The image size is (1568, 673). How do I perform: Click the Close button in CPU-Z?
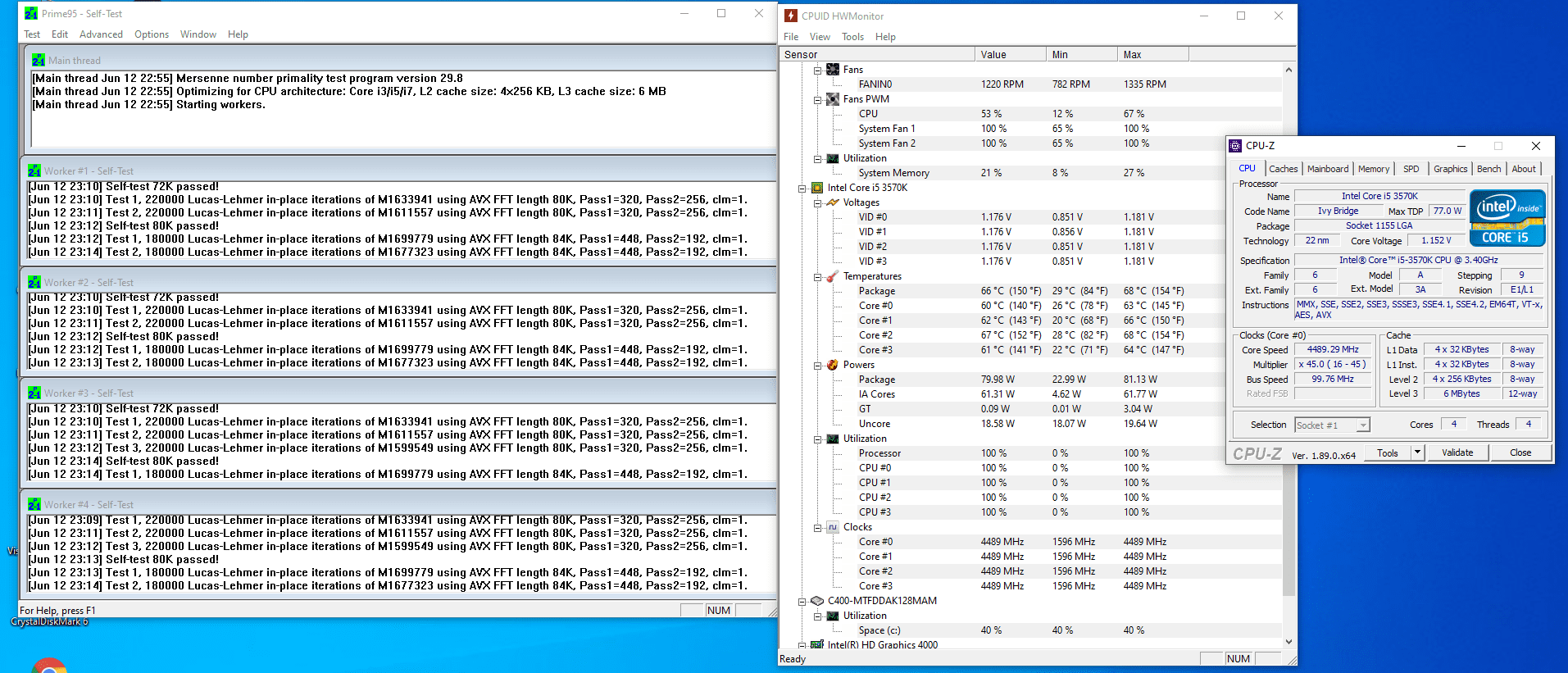1520,452
